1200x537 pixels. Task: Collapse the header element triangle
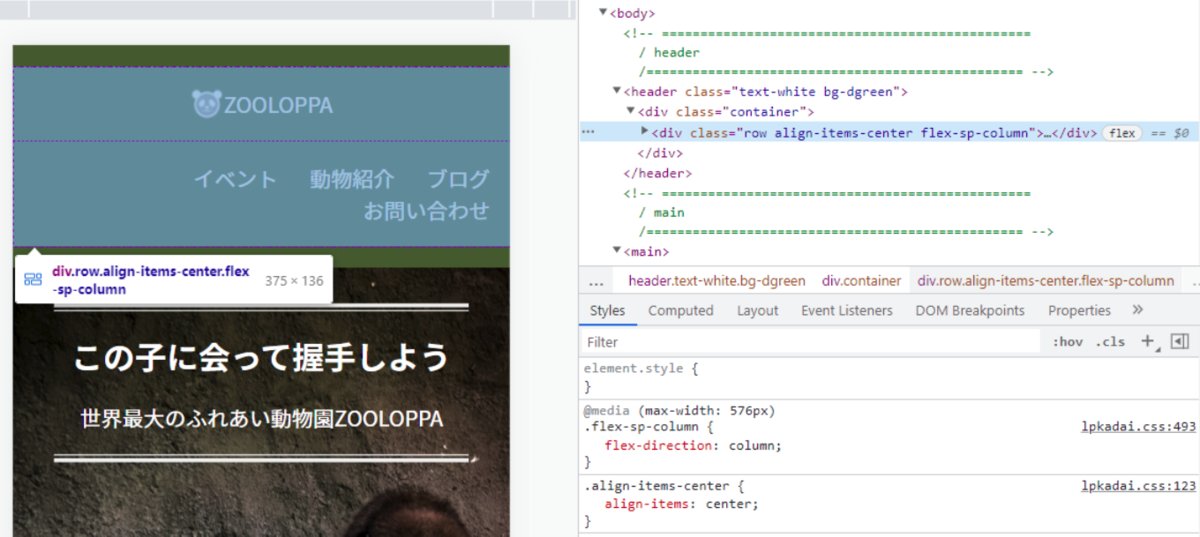616,91
